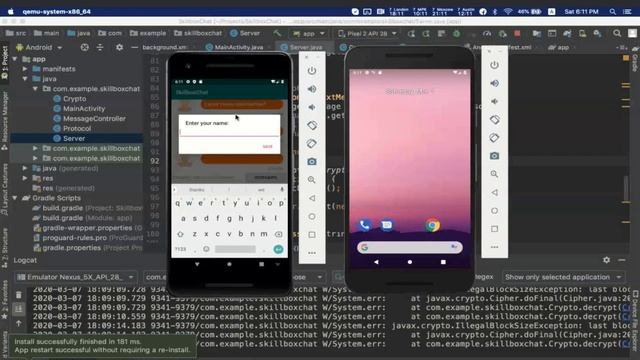Click the red Stop button in Android Studio toolbar
Viewport: 640px width, 360px height.
click(517, 33)
